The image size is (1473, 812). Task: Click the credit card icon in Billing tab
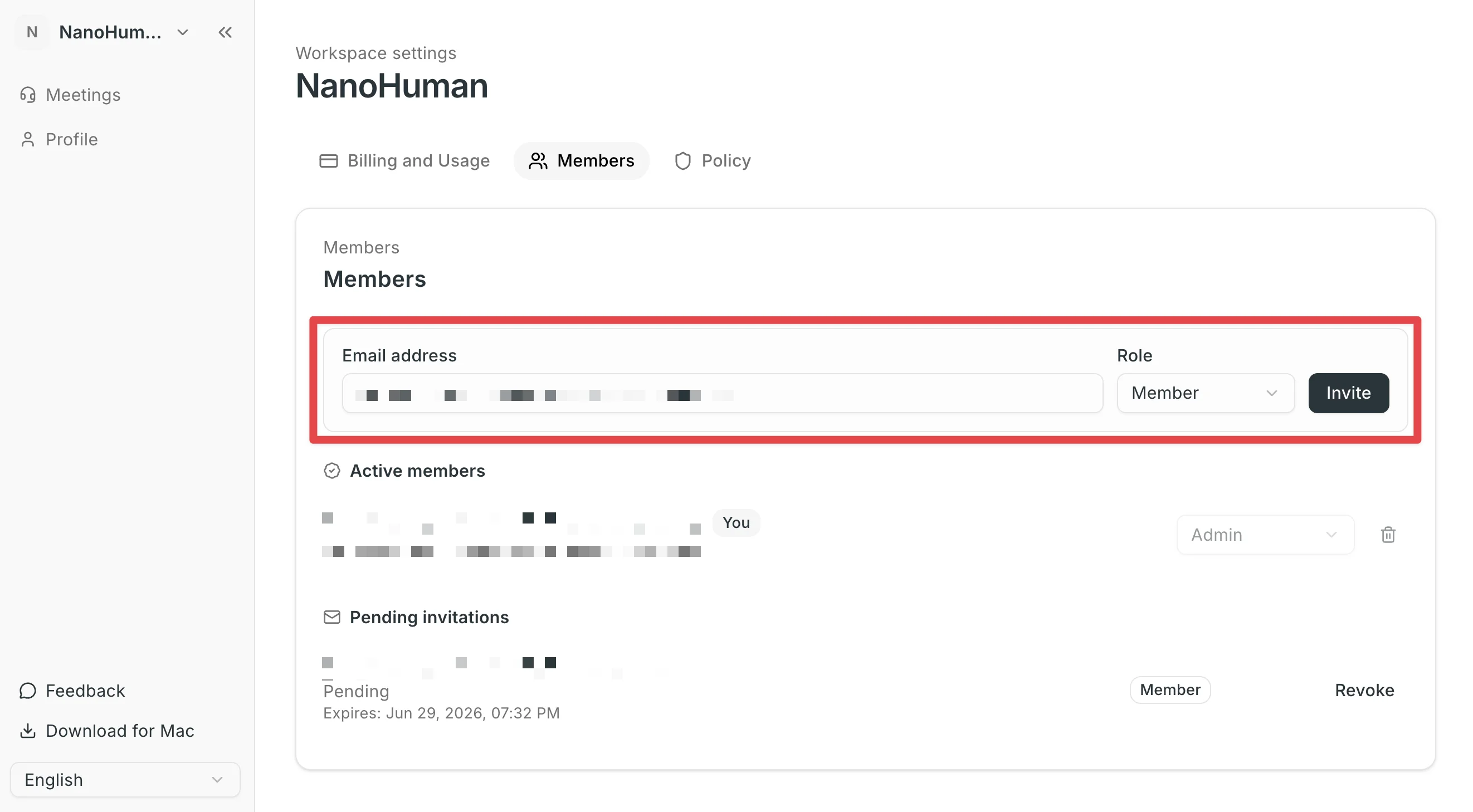328,161
